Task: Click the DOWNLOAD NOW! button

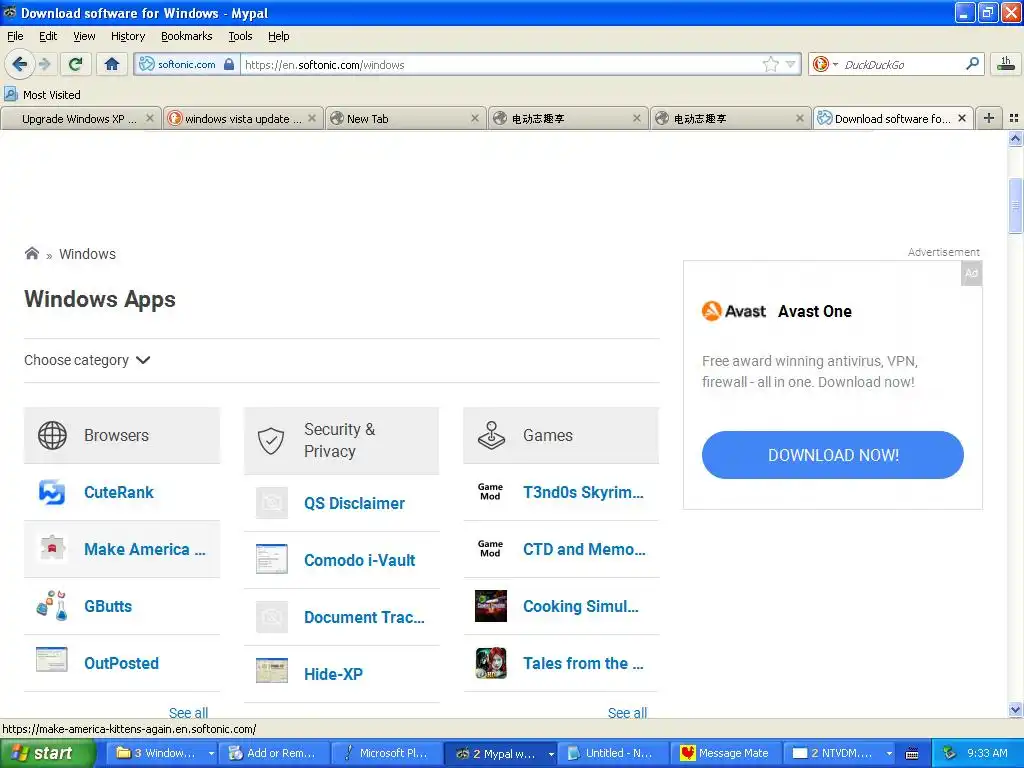Action: (833, 455)
